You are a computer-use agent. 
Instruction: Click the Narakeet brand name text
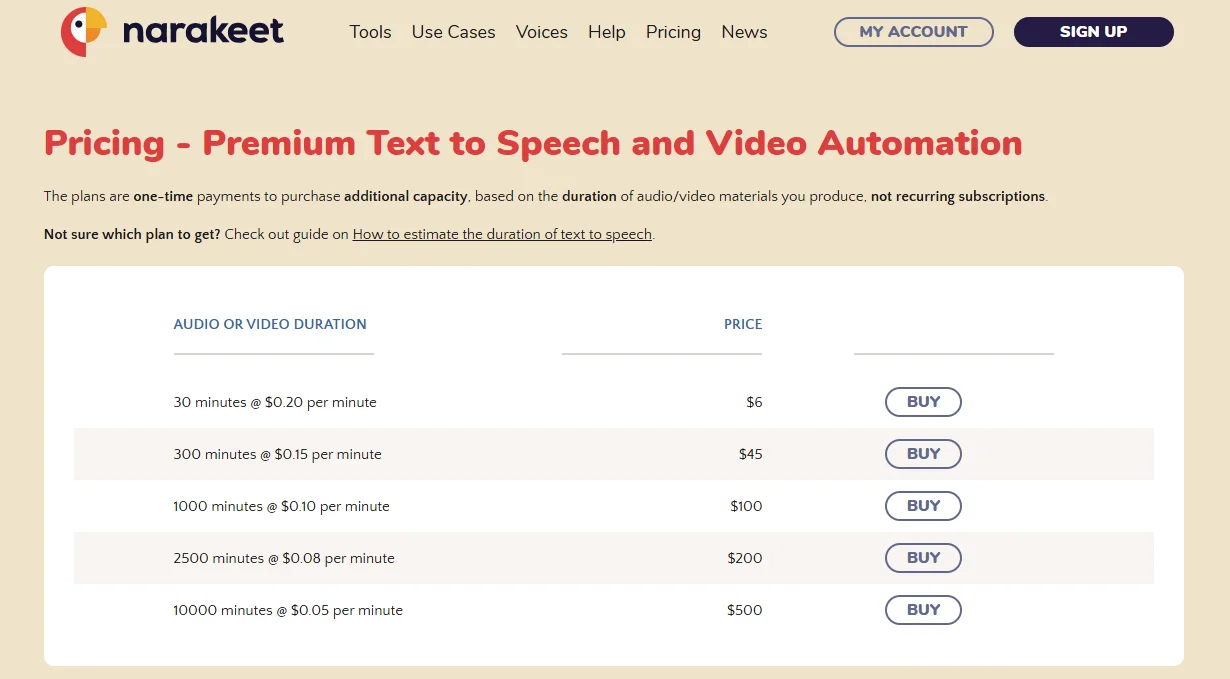[203, 32]
